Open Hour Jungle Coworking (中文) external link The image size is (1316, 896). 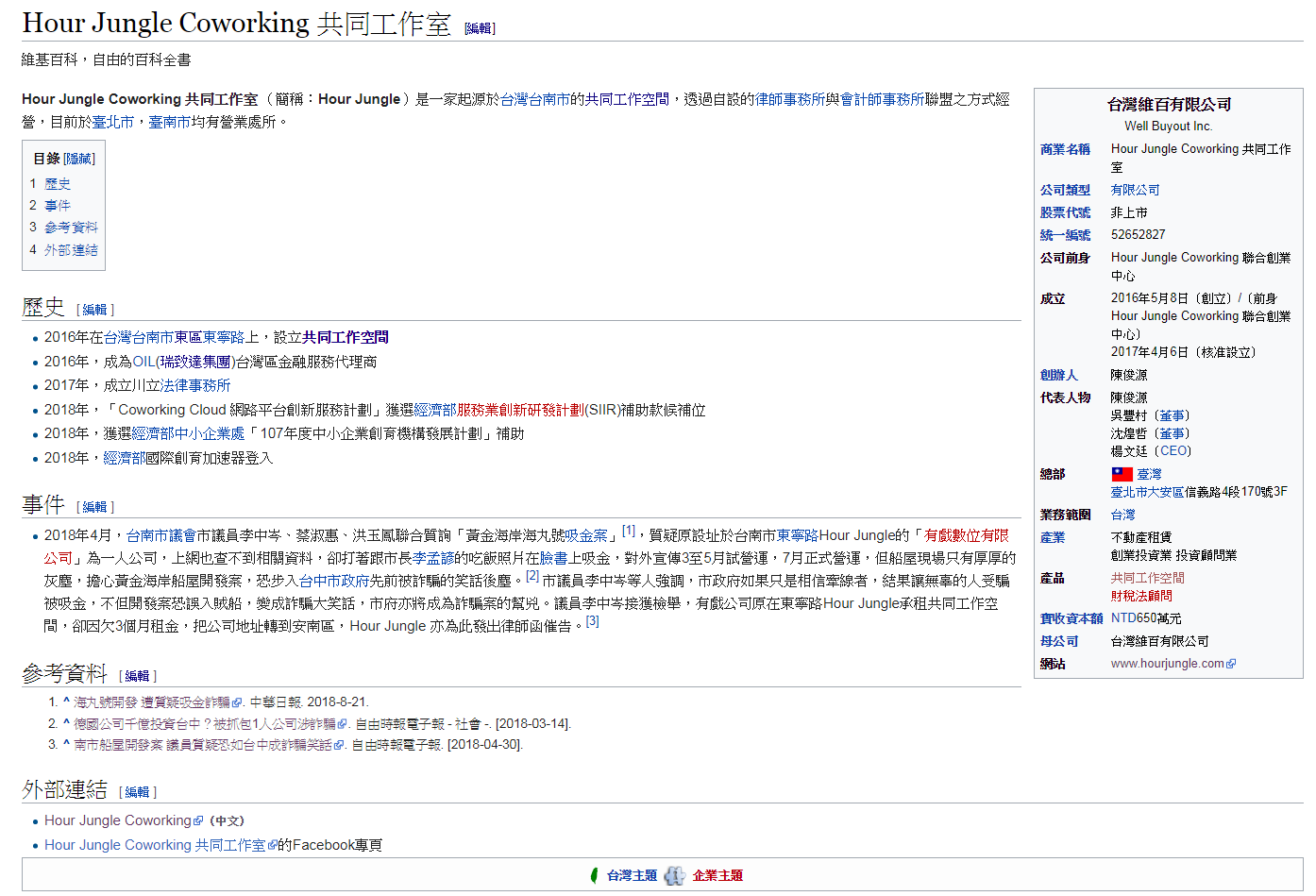[118, 820]
